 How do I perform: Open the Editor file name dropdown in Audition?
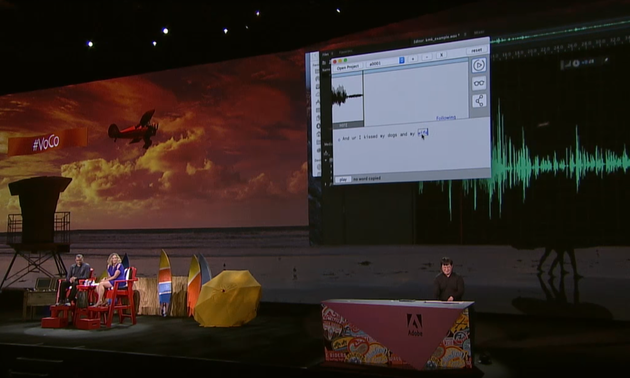tap(436, 41)
